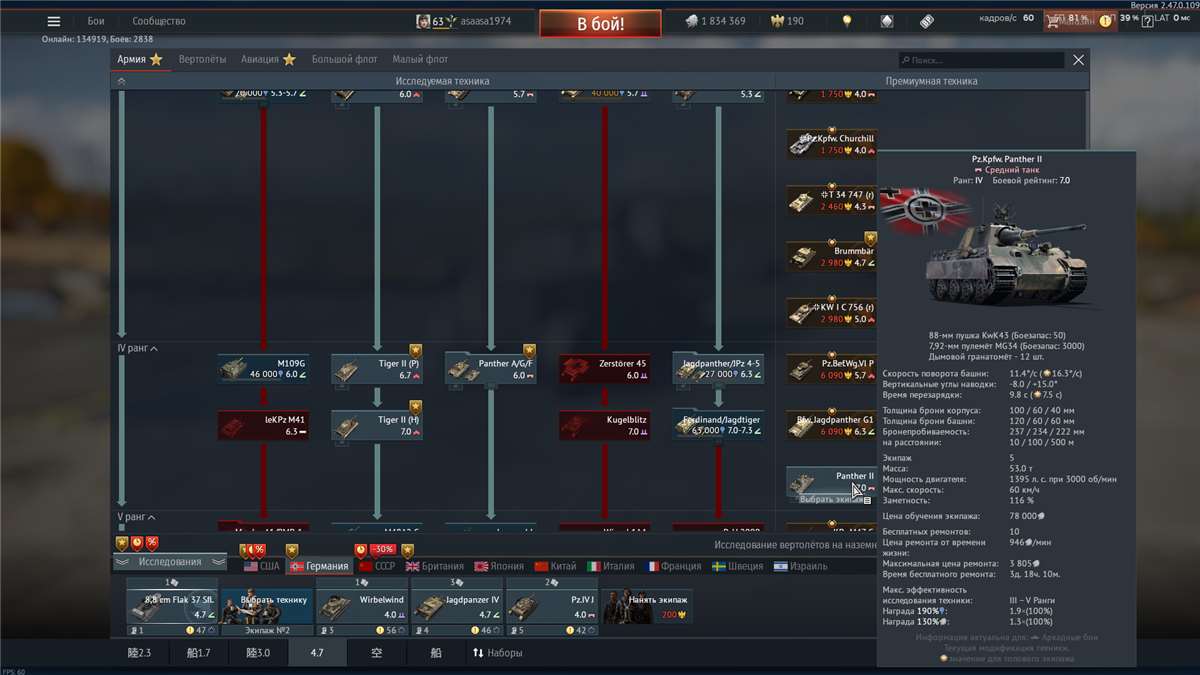Select the Wirbelwind crew slot
The width and height of the screenshot is (1200, 675).
tap(361, 606)
